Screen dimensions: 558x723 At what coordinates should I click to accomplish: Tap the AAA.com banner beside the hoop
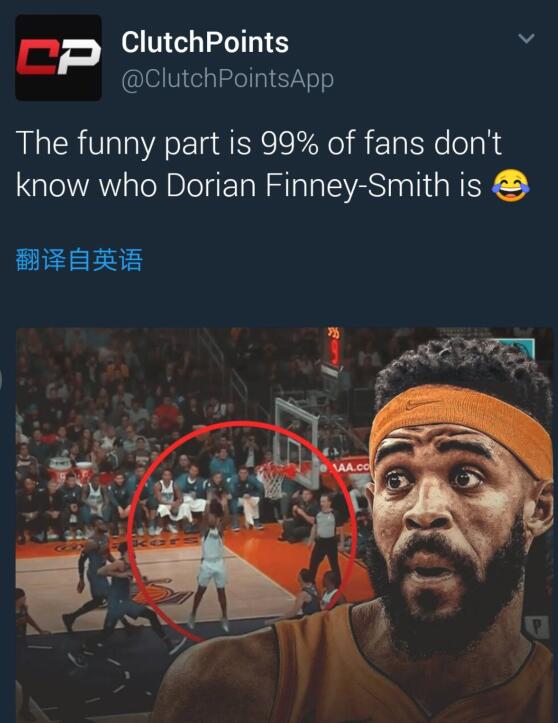(x=351, y=467)
